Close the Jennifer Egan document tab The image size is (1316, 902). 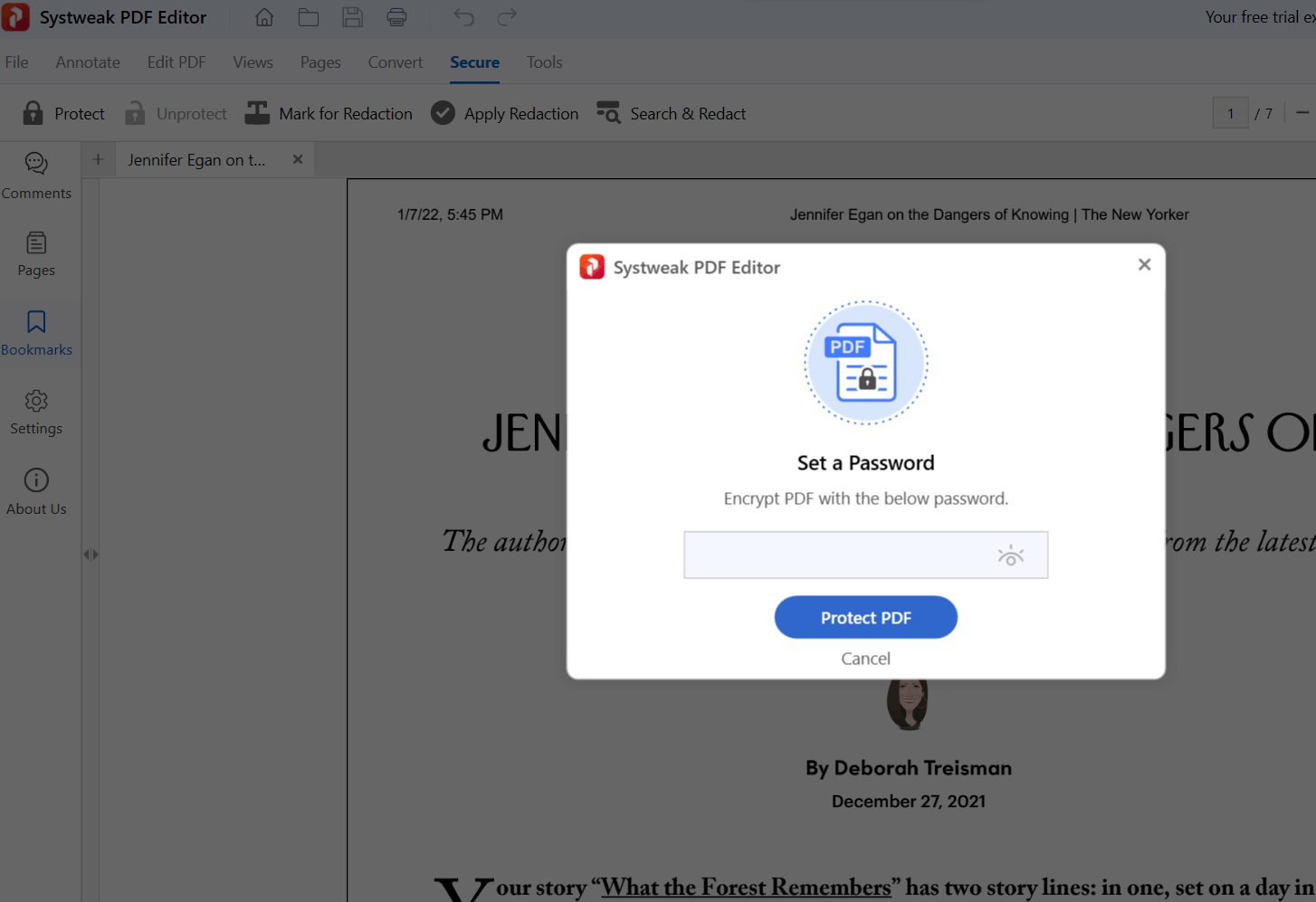tap(298, 159)
